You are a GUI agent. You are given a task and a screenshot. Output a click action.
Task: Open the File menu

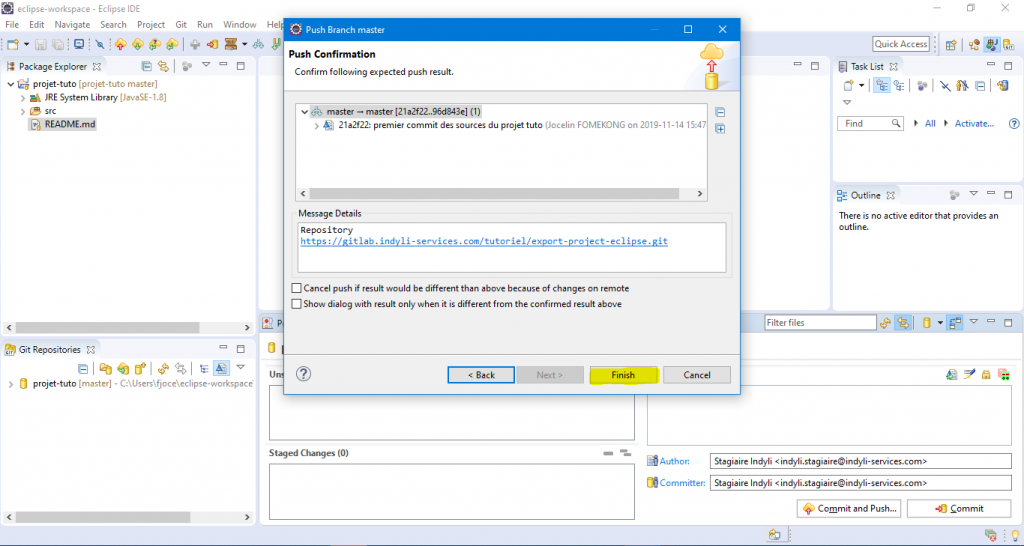(12, 24)
